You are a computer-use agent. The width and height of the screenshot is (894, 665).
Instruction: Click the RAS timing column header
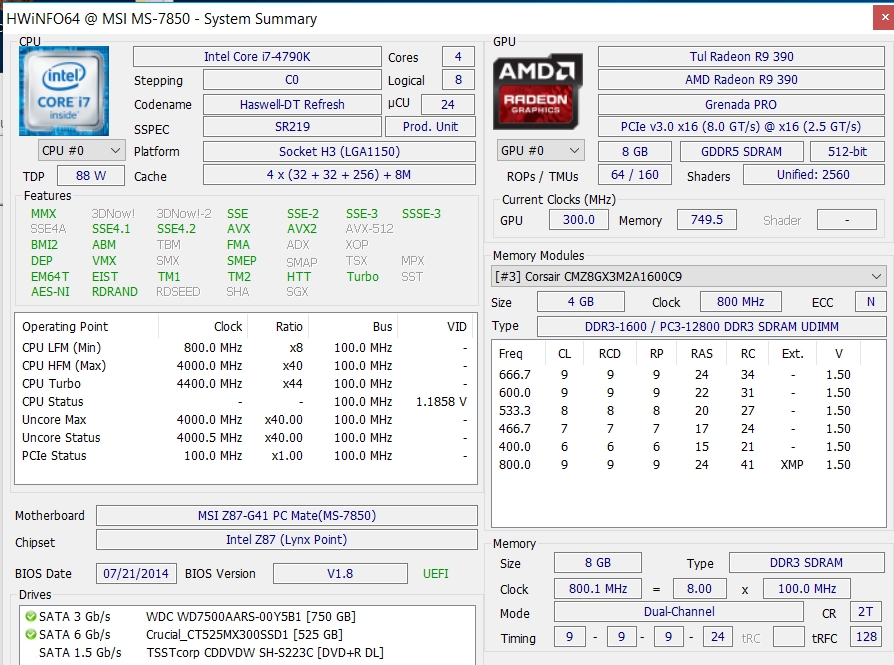(x=701, y=354)
